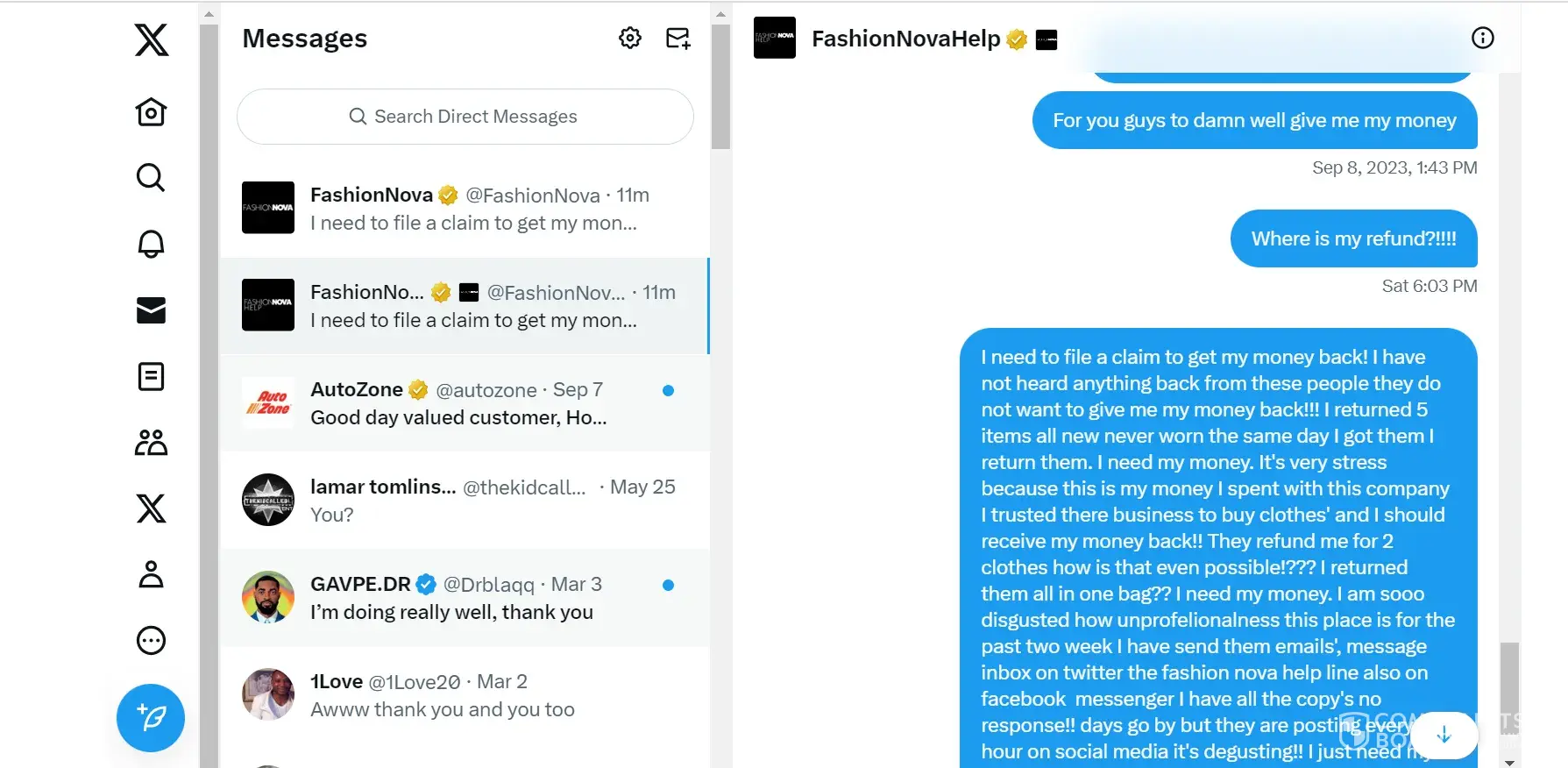
Task: Open the 1Love conversation
Action: pos(465,695)
